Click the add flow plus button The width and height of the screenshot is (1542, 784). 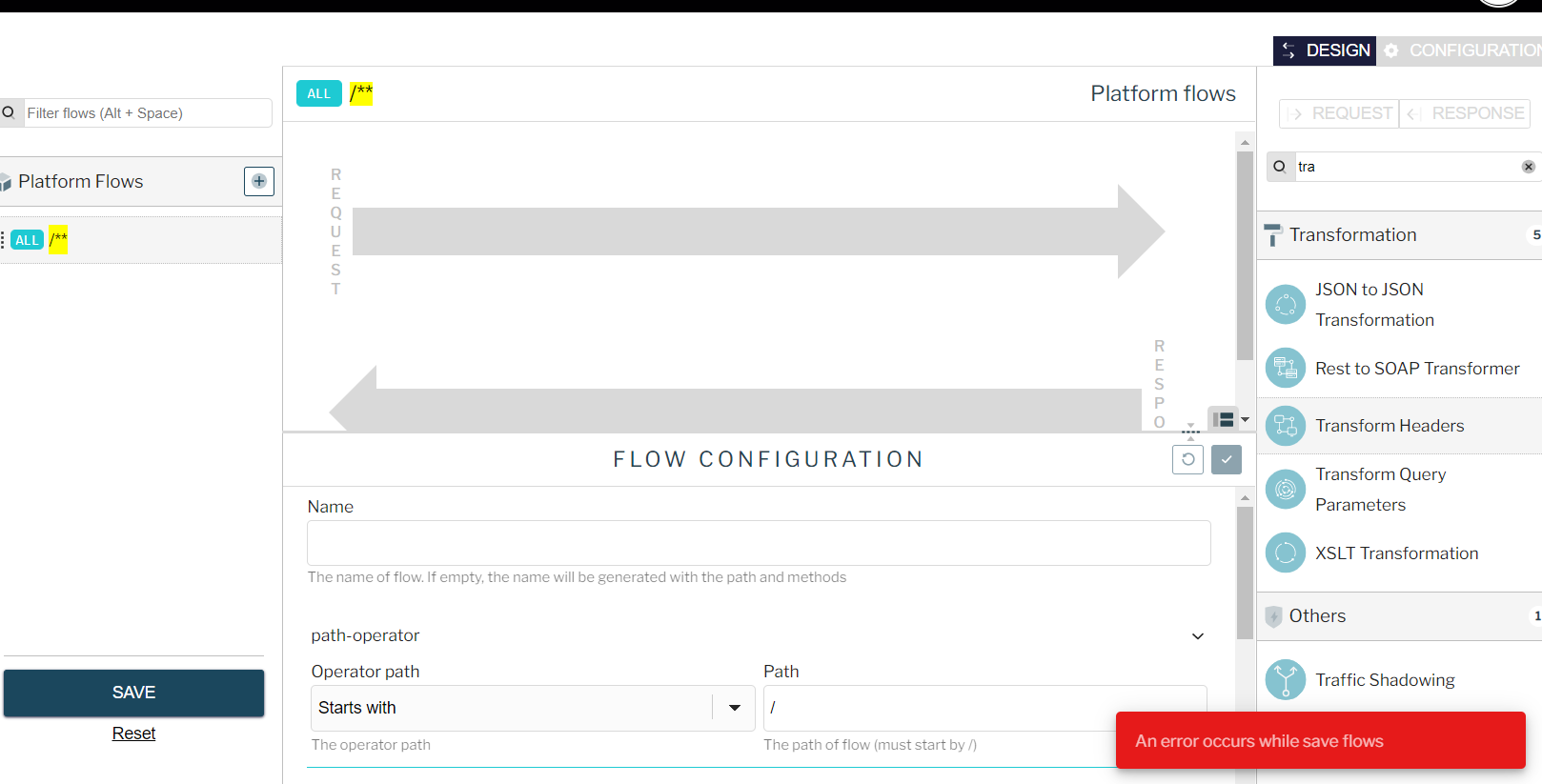pyautogui.click(x=258, y=181)
